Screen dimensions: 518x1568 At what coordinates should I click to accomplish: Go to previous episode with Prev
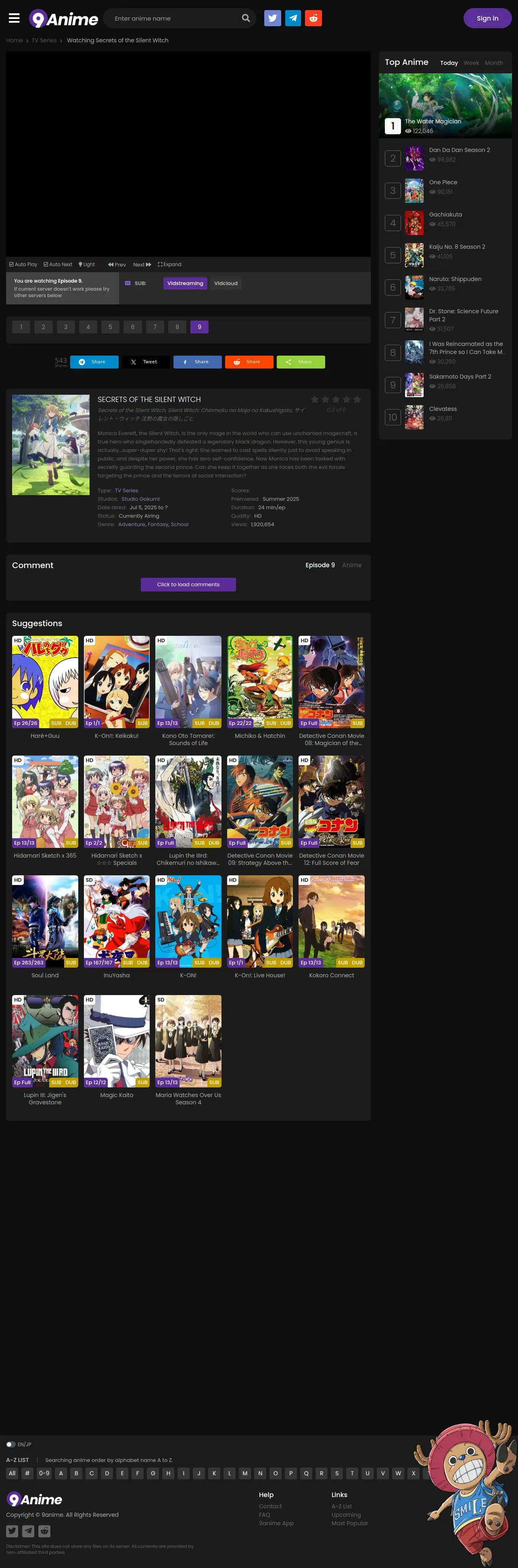pyautogui.click(x=117, y=264)
